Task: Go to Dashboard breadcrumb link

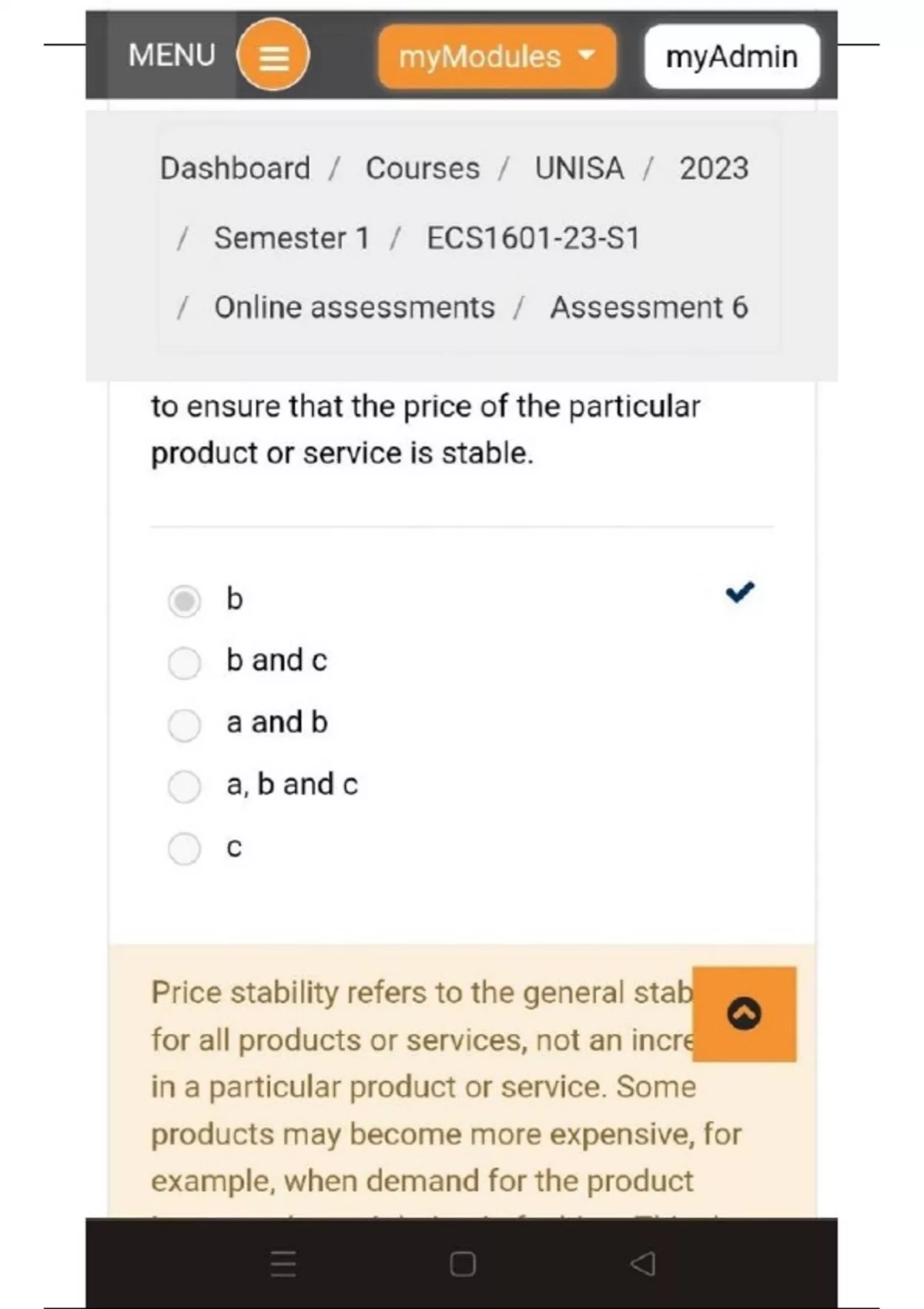Action: point(235,168)
